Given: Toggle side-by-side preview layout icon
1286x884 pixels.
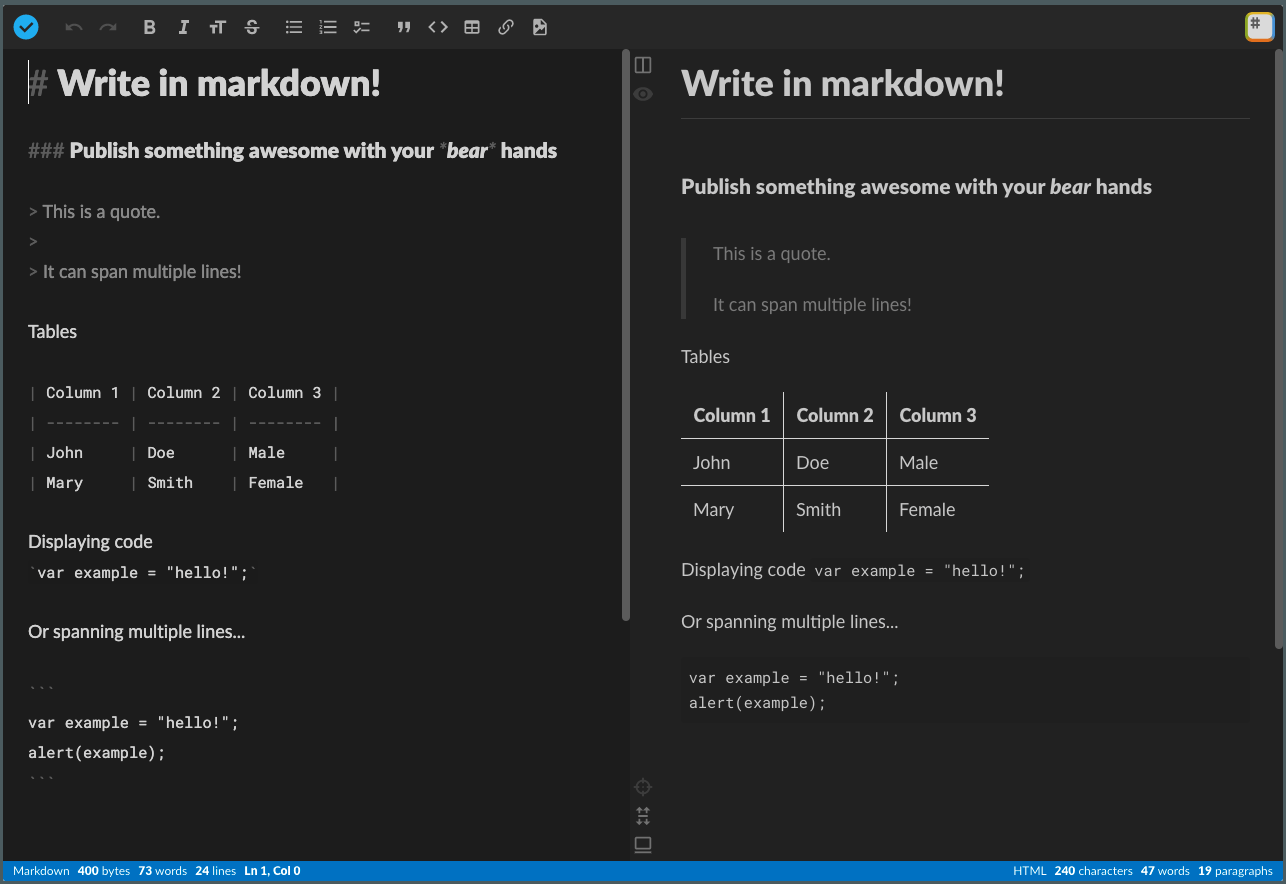Looking at the screenshot, I should tap(643, 65).
